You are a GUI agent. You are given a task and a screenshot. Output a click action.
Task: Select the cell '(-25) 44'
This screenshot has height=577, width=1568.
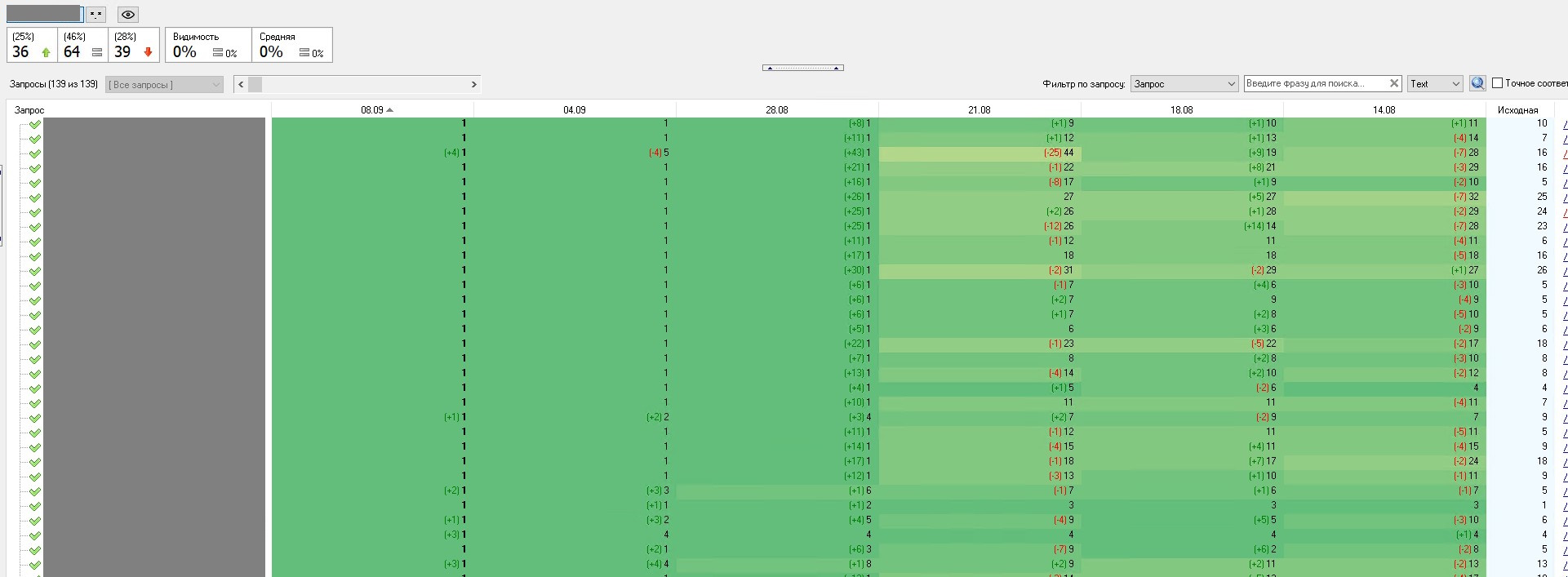(x=979, y=153)
